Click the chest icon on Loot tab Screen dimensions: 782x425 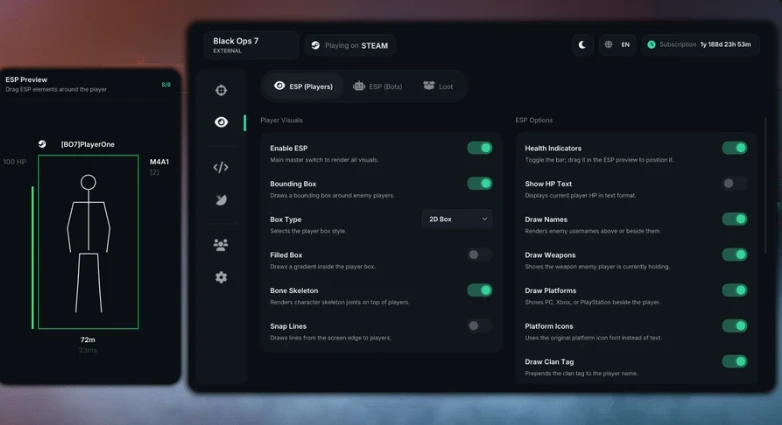[429, 86]
